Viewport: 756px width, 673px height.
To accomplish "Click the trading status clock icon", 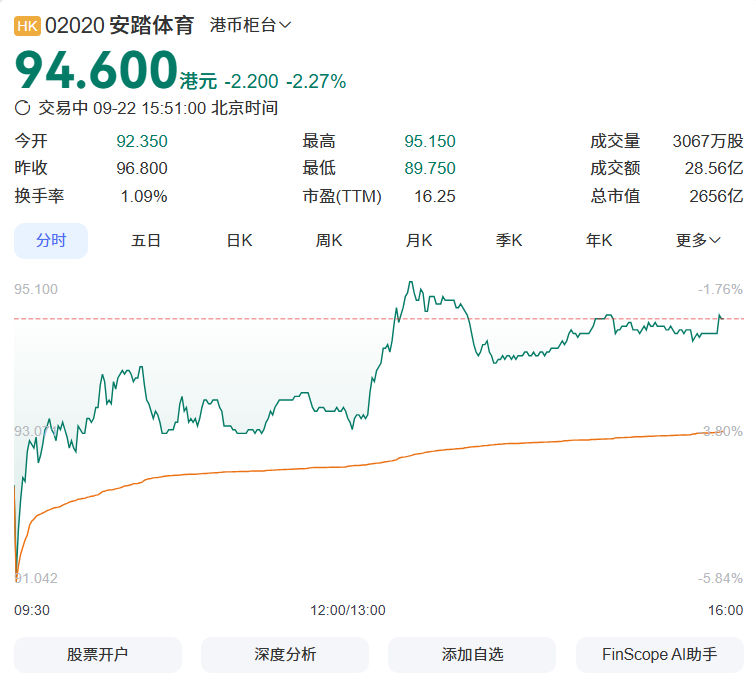I will 23,108.
